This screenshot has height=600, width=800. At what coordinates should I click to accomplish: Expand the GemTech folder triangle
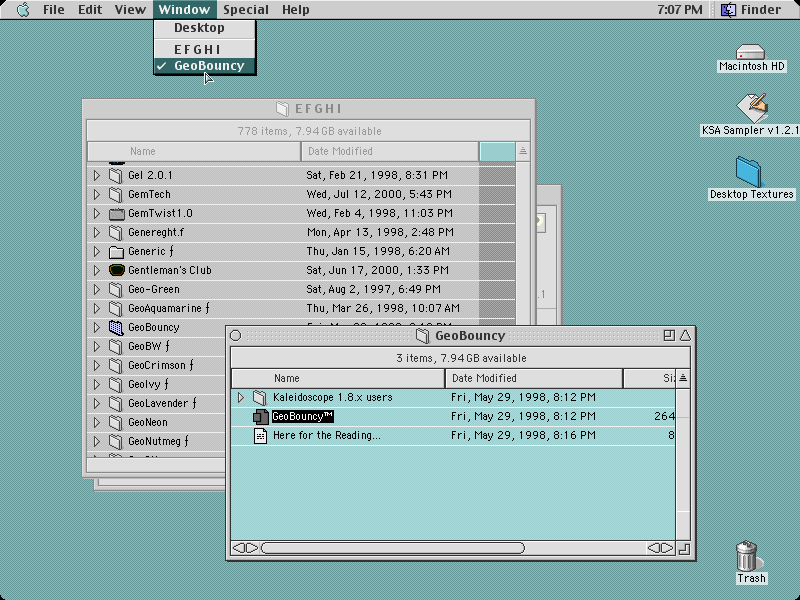point(96,194)
